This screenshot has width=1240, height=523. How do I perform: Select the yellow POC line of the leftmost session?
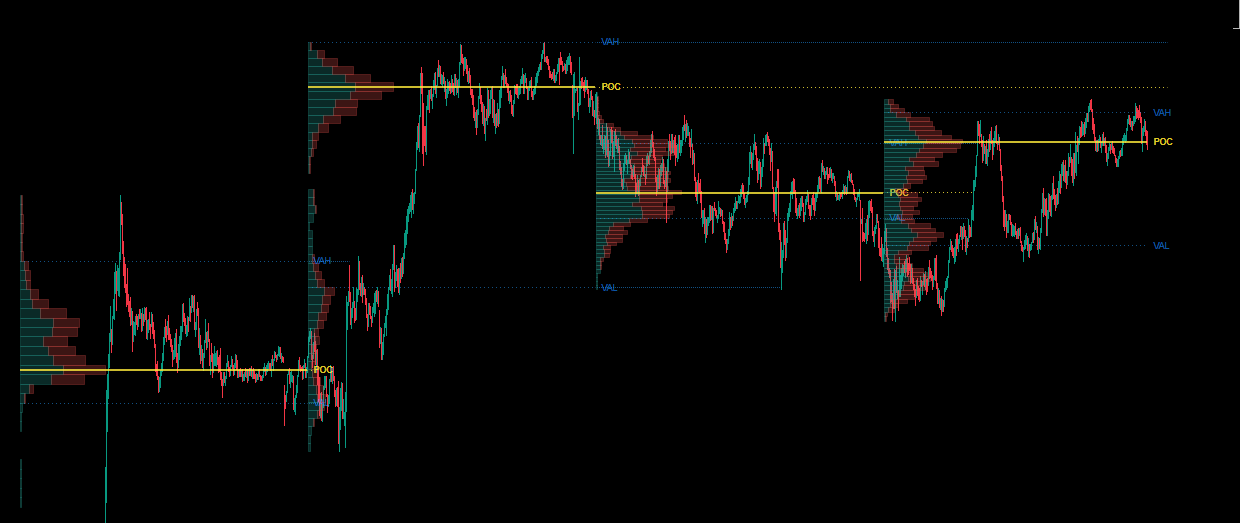coord(160,370)
